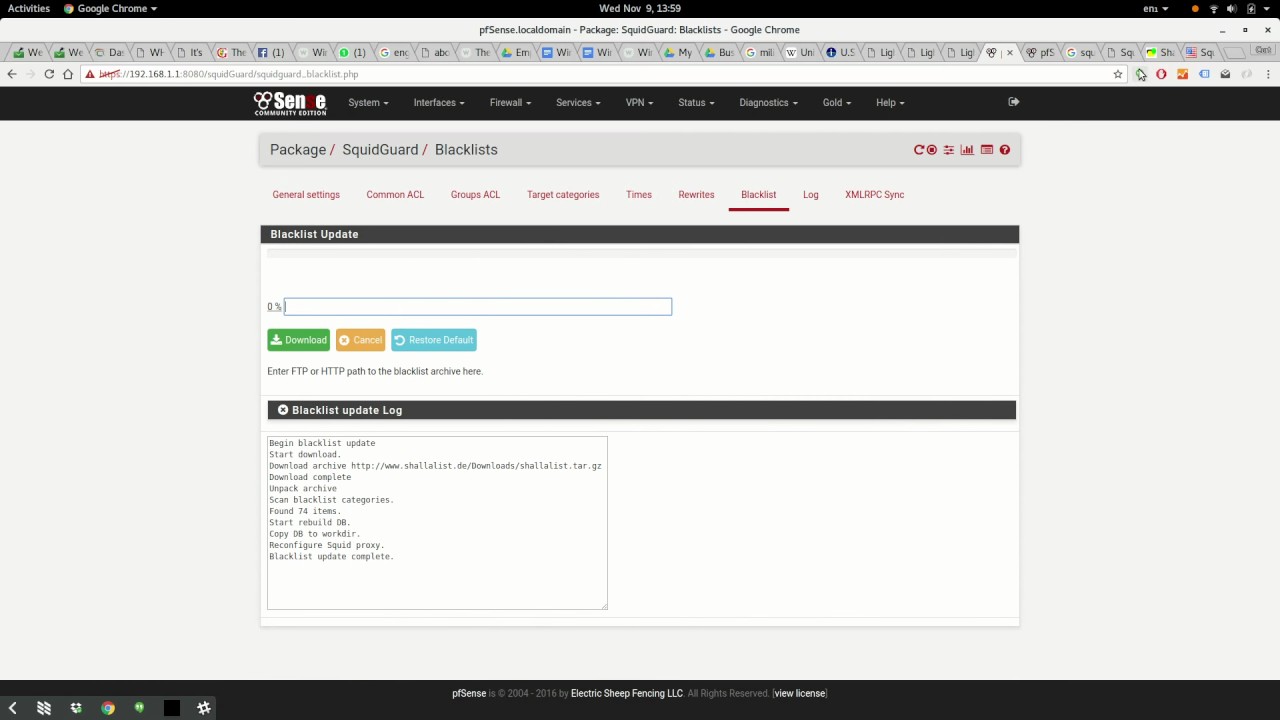Click the mail extension icon in toolbar
This screenshot has width=1280, height=720.
1225,74
